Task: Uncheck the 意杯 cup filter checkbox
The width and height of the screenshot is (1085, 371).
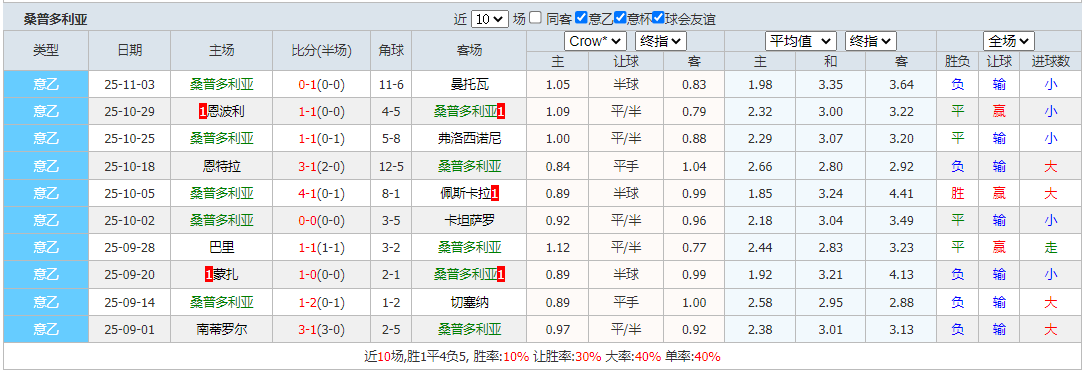Action: click(620, 18)
